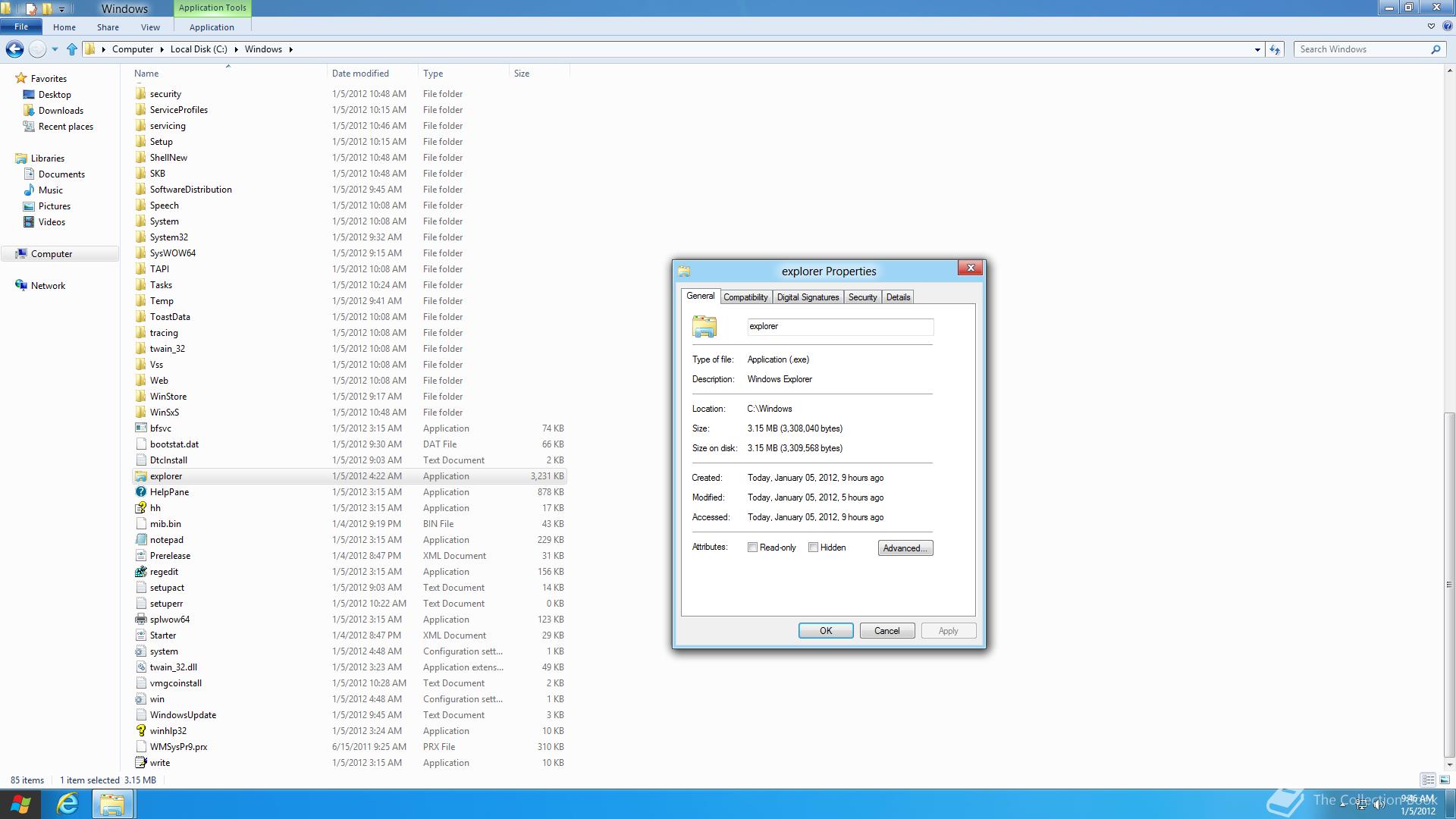The height and width of the screenshot is (819, 1456).
Task: Click the winhlp32 file icon
Action: click(x=141, y=731)
